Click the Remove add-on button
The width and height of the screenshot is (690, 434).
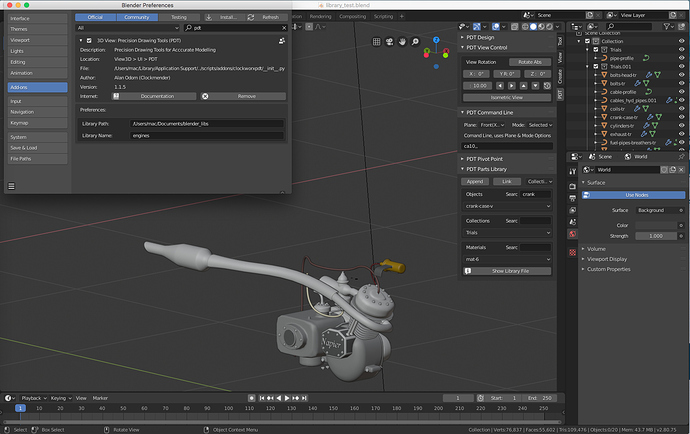[x=243, y=96]
